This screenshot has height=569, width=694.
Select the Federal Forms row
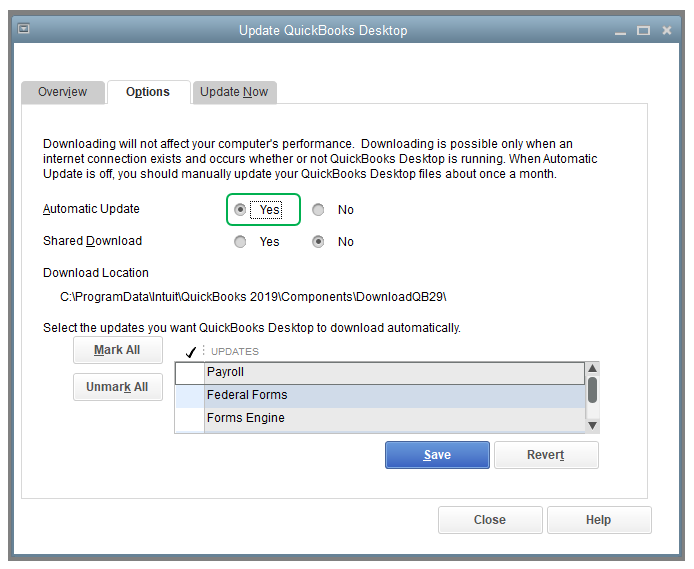[380, 396]
